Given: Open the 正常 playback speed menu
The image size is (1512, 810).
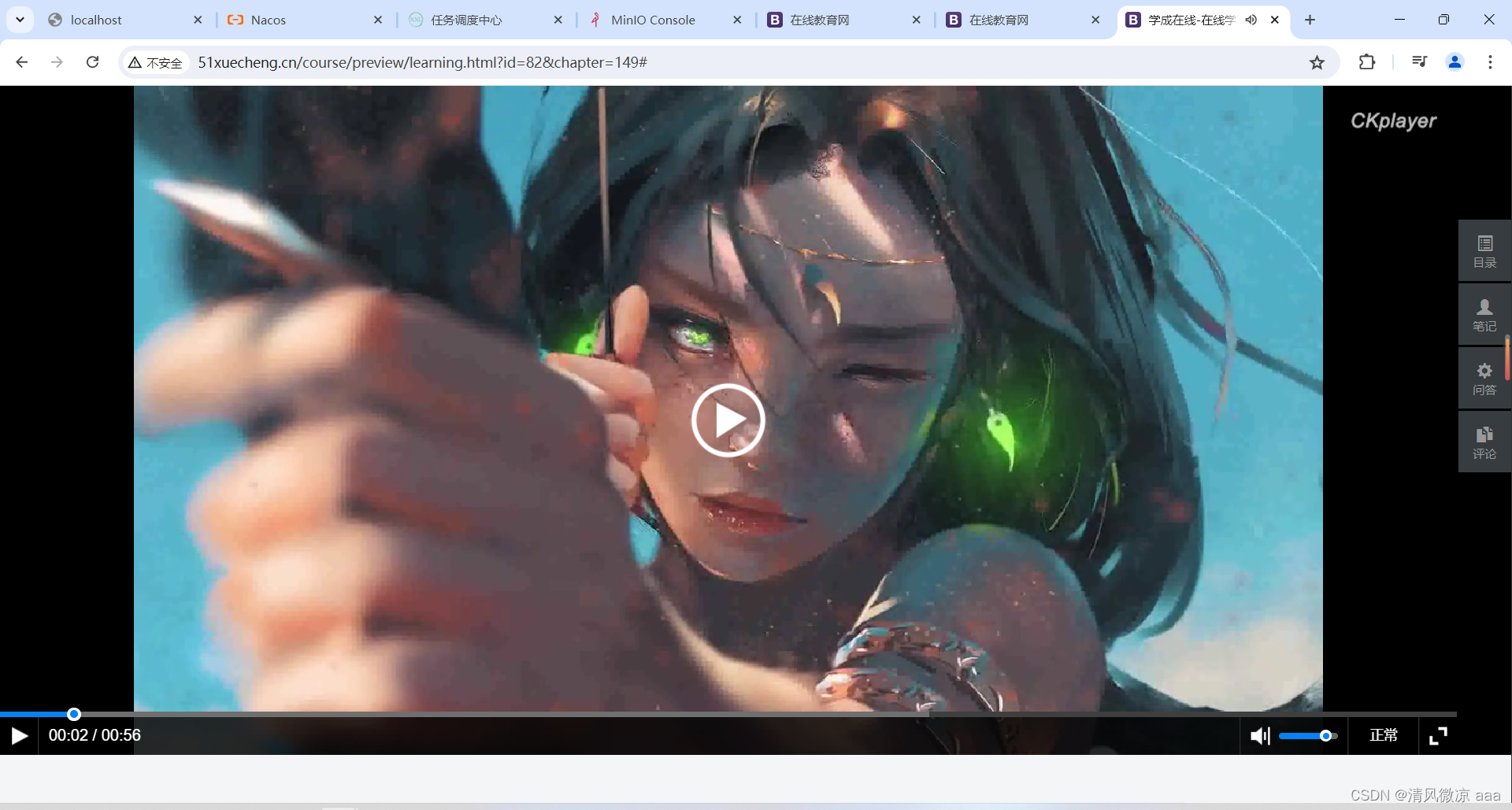Looking at the screenshot, I should pyautogui.click(x=1383, y=735).
